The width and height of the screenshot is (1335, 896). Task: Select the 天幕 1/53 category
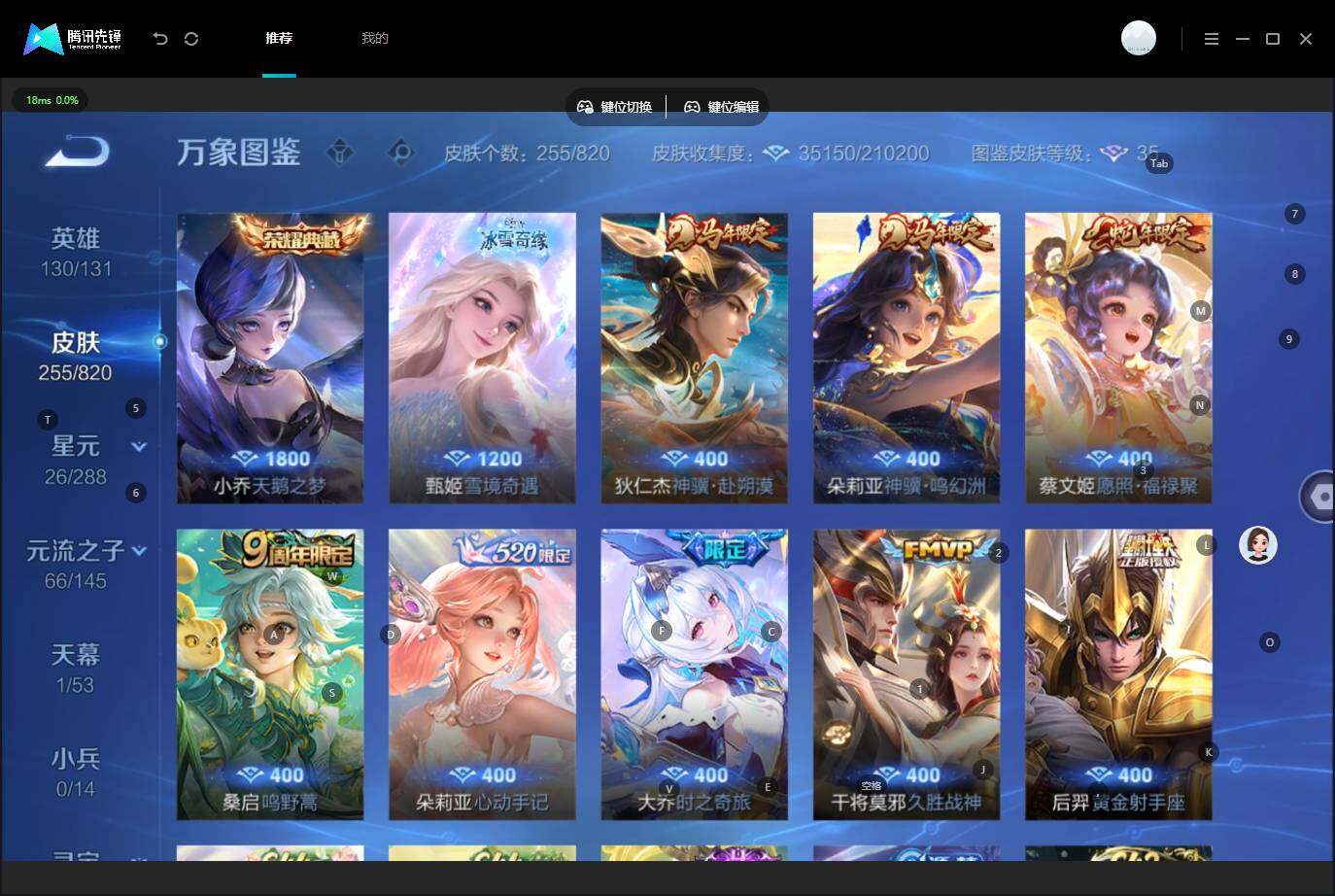point(76,669)
